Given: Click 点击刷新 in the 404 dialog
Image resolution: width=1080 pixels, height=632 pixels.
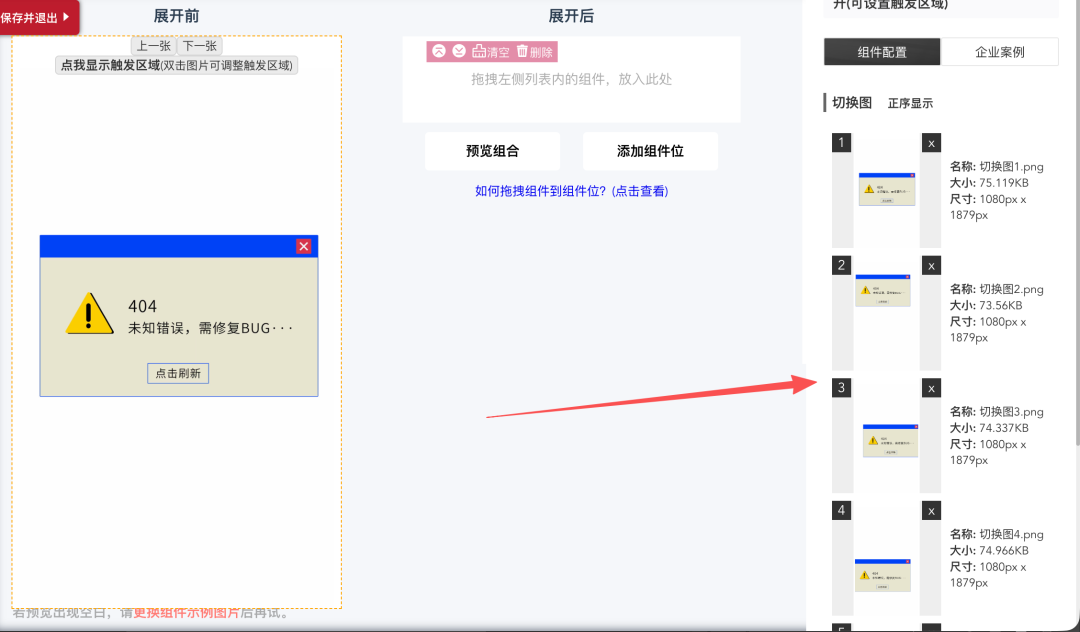Looking at the screenshot, I should click(178, 373).
